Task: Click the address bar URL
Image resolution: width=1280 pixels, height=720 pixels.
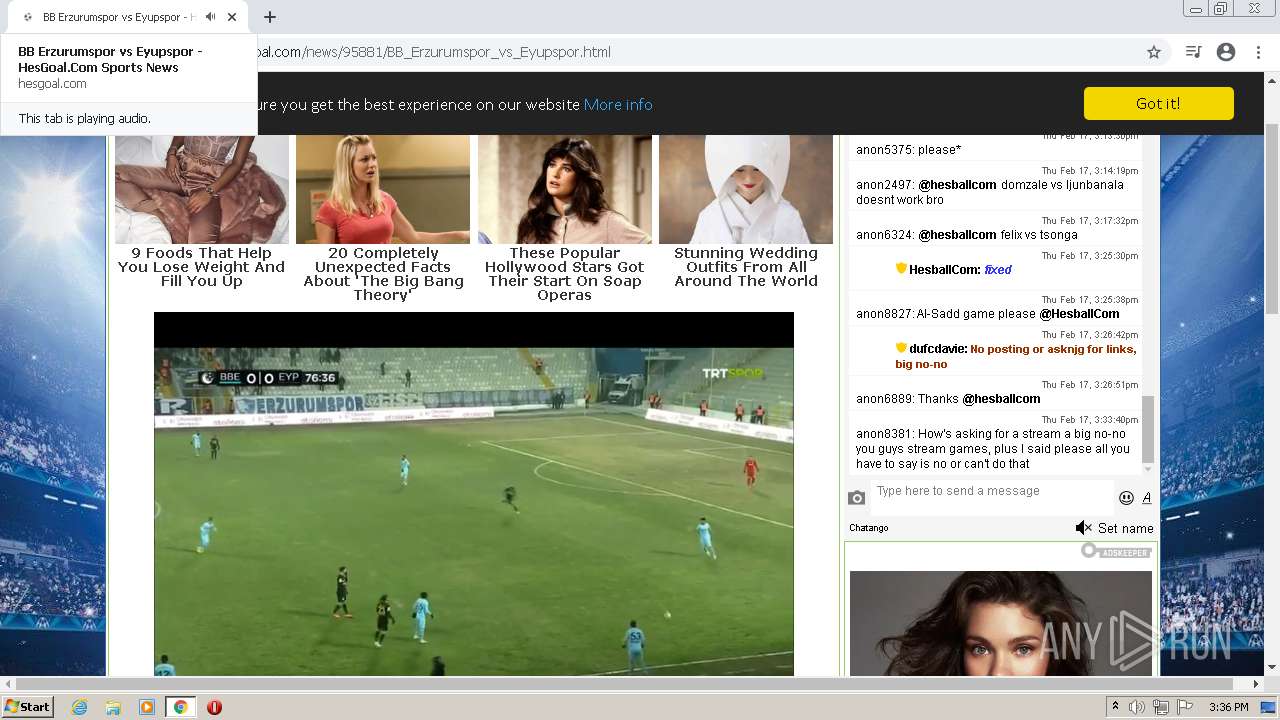Action: point(432,52)
